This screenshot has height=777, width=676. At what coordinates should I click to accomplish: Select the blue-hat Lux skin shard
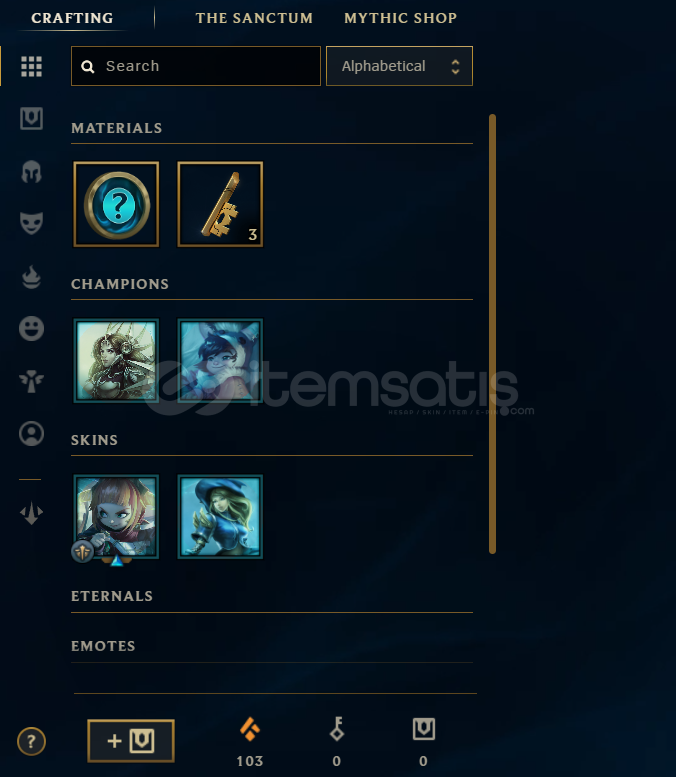[220, 517]
